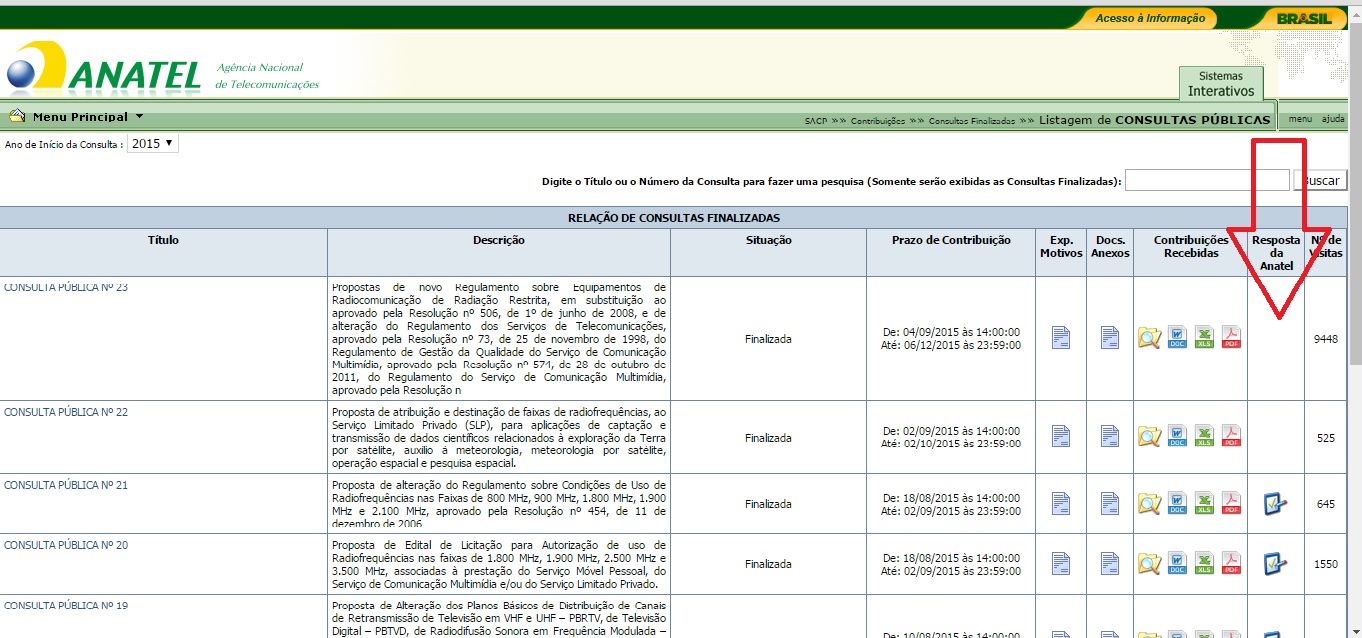Go to Contribuições breadcrumb
This screenshot has width=1362, height=638.
[x=877, y=121]
